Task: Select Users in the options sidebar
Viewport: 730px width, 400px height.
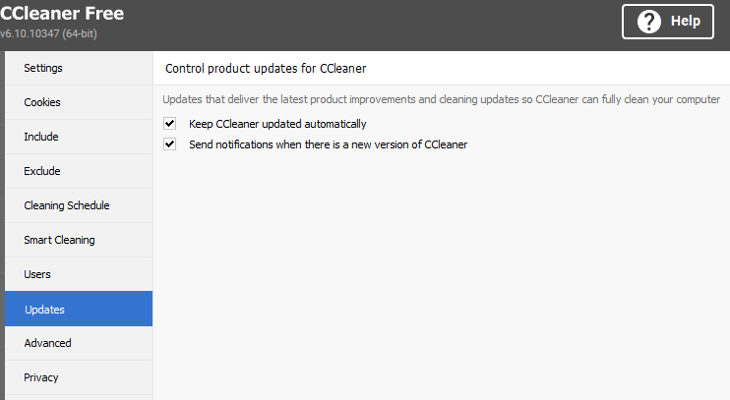Action: [x=37, y=274]
